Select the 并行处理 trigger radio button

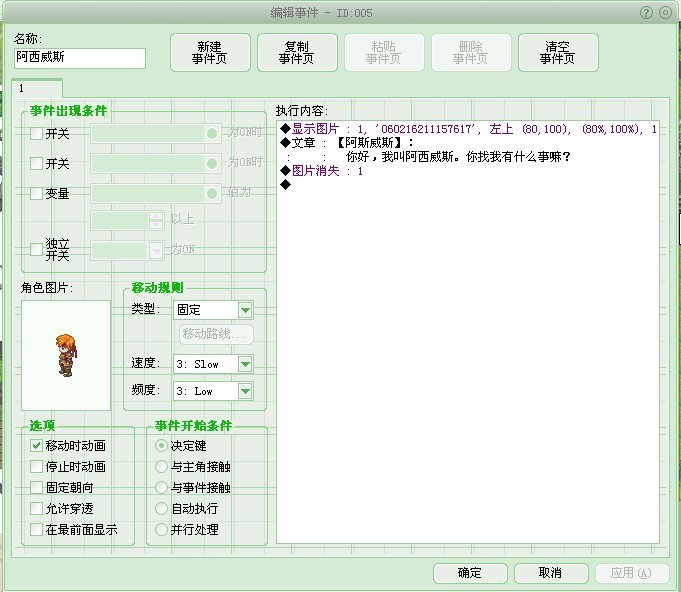point(161,529)
